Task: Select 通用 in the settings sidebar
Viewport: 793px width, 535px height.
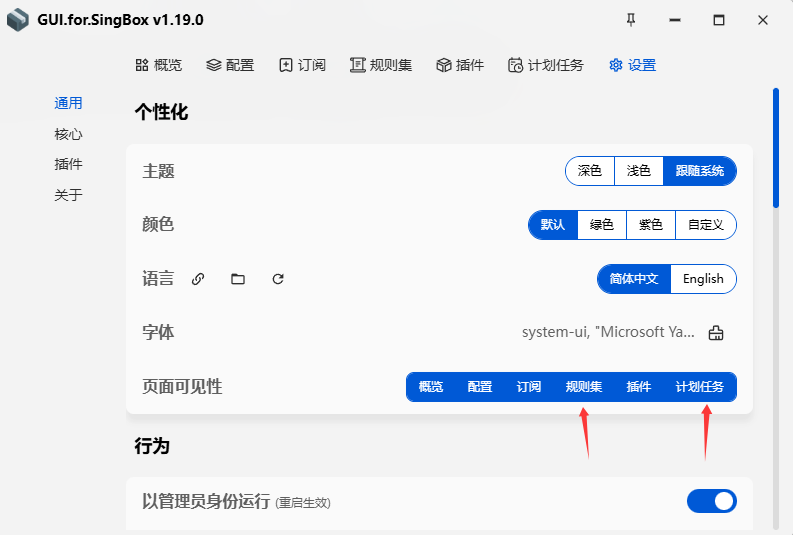Action: (x=68, y=103)
